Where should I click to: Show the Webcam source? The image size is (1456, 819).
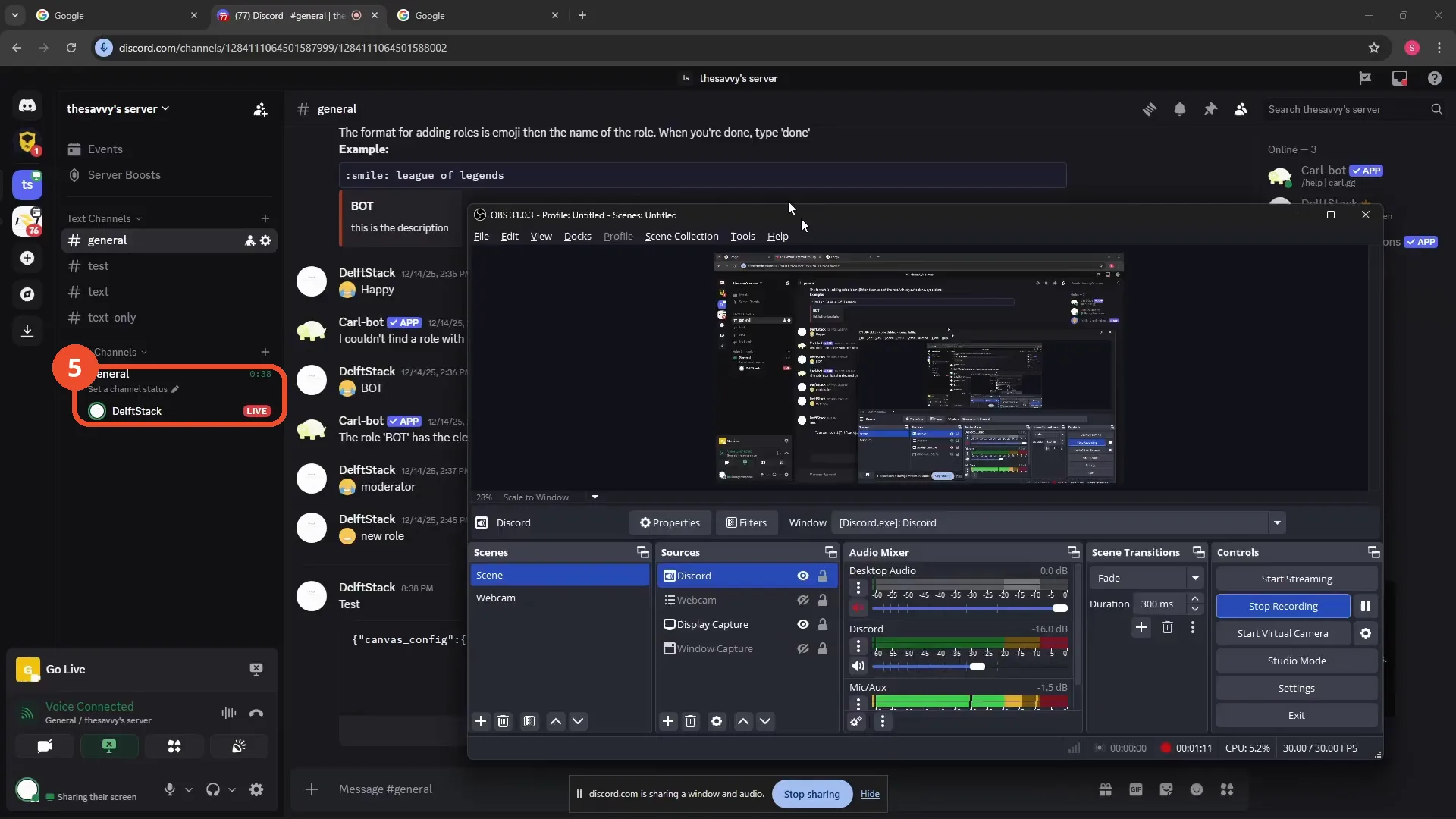coord(802,600)
